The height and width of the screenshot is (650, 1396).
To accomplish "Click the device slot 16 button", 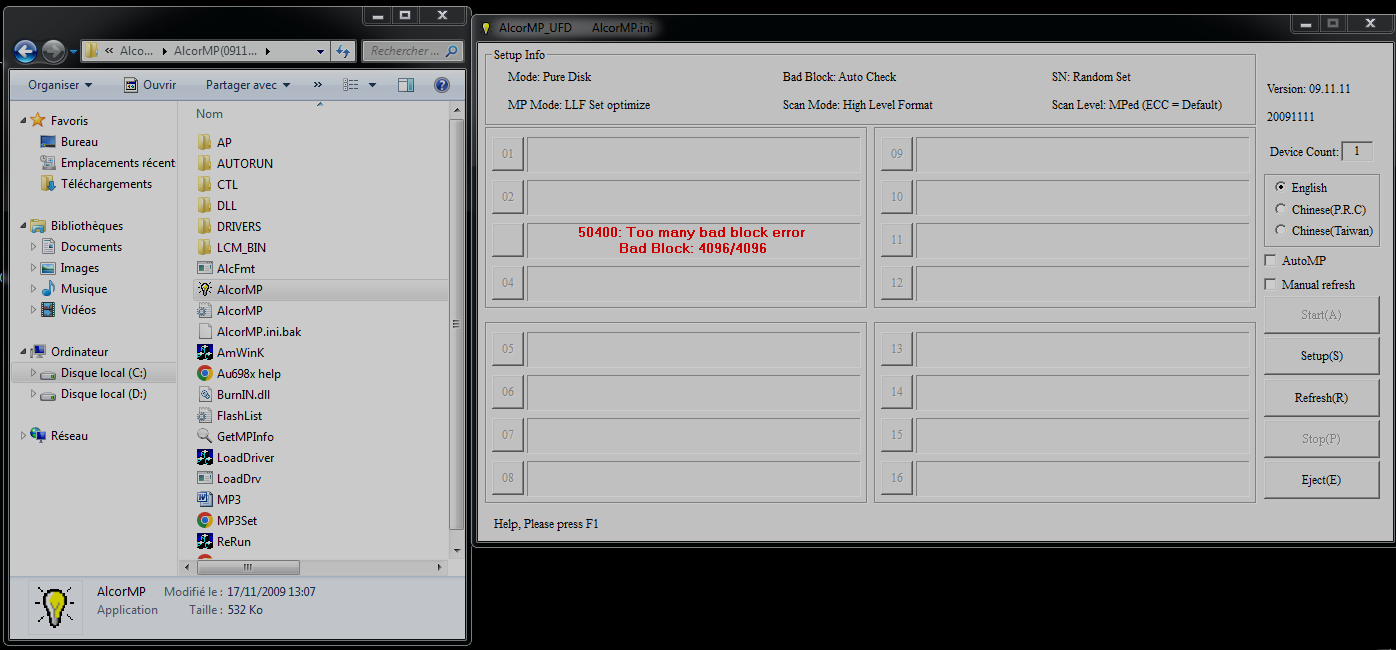I will pos(897,478).
